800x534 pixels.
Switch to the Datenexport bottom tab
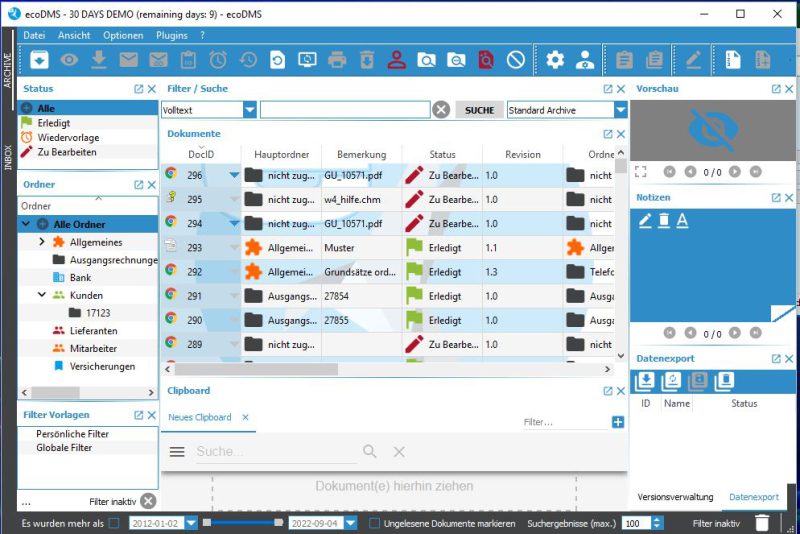click(754, 497)
